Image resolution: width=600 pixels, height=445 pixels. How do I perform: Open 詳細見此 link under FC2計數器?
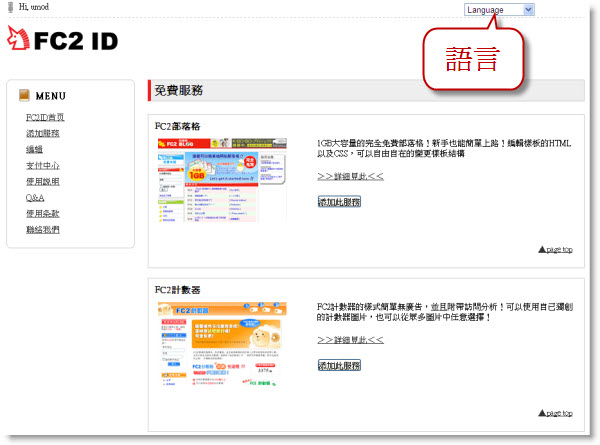pyautogui.click(x=350, y=340)
